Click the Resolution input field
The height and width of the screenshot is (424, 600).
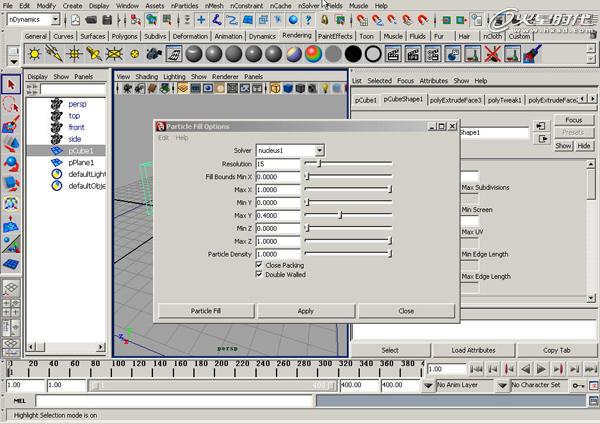[x=278, y=164]
